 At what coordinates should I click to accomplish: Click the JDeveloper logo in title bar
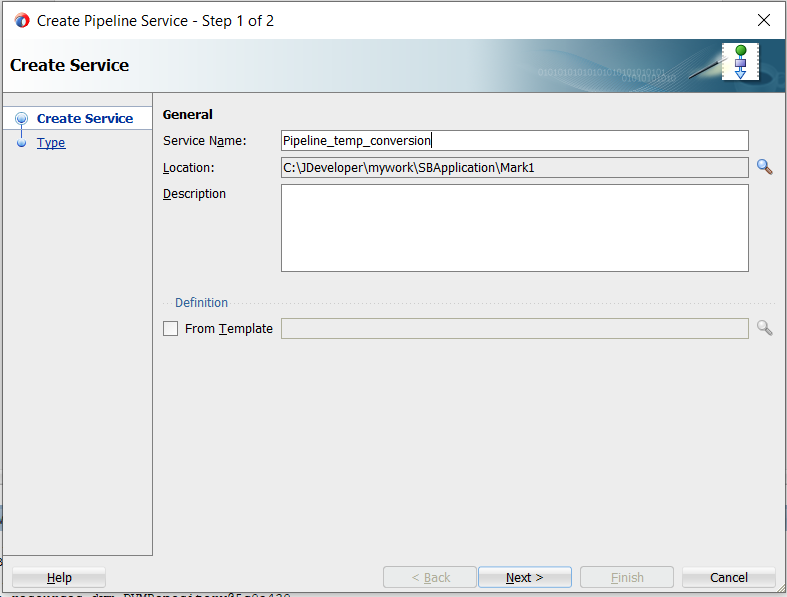click(22, 20)
